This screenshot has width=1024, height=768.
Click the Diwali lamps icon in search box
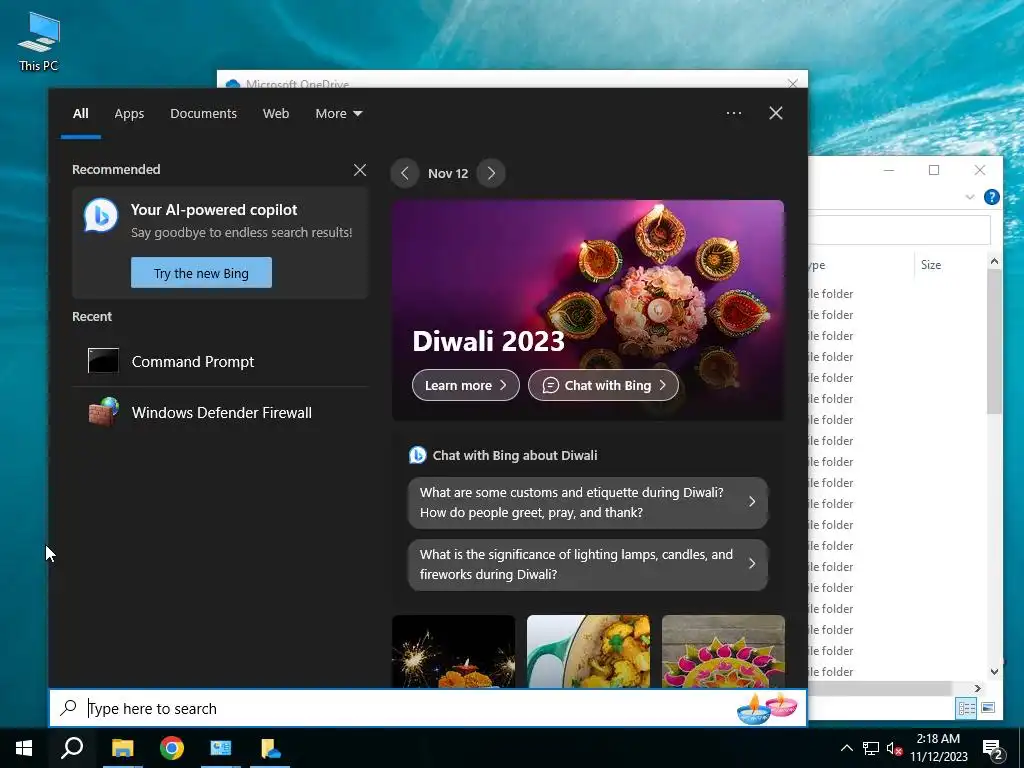tap(767, 709)
